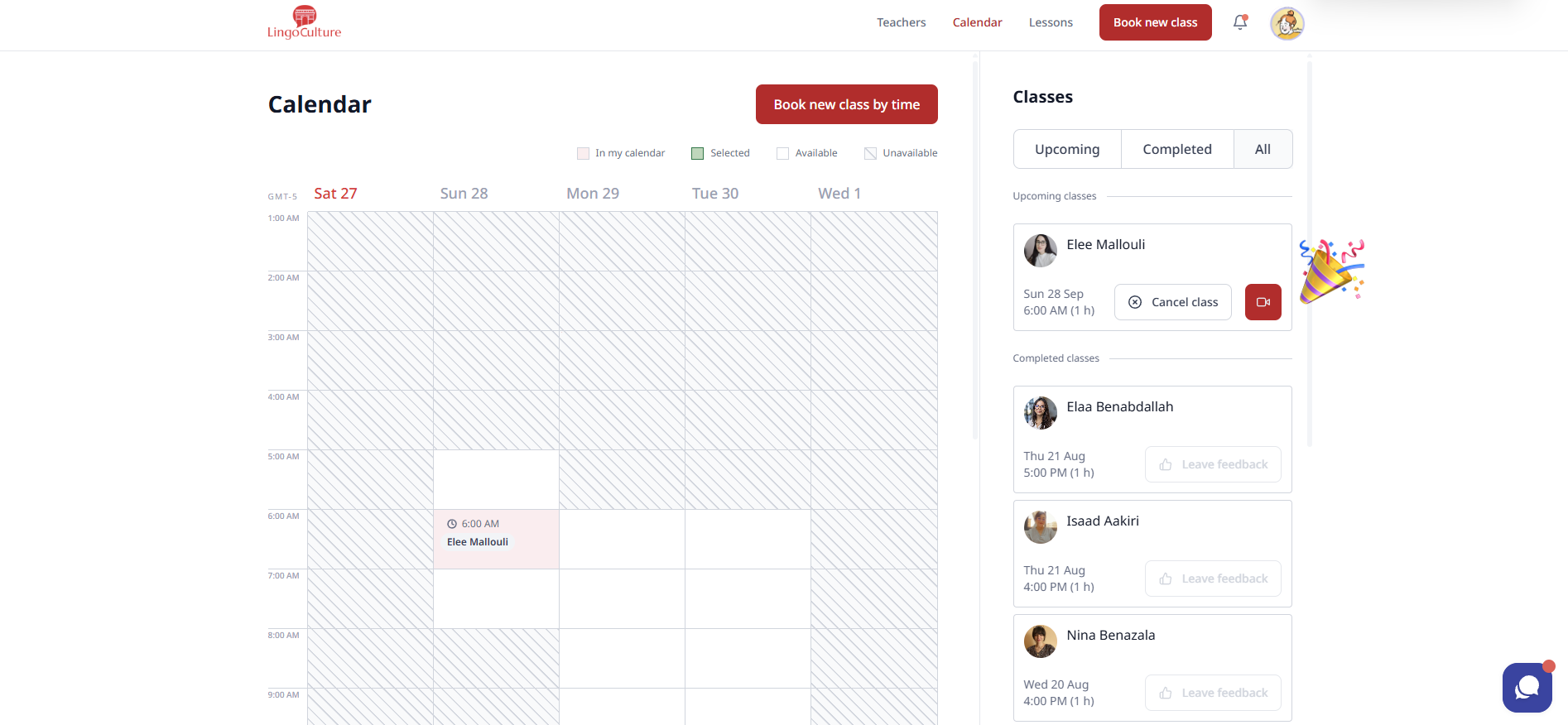Go to the Teachers page
Image resolution: width=1568 pixels, height=725 pixels.
point(902,22)
